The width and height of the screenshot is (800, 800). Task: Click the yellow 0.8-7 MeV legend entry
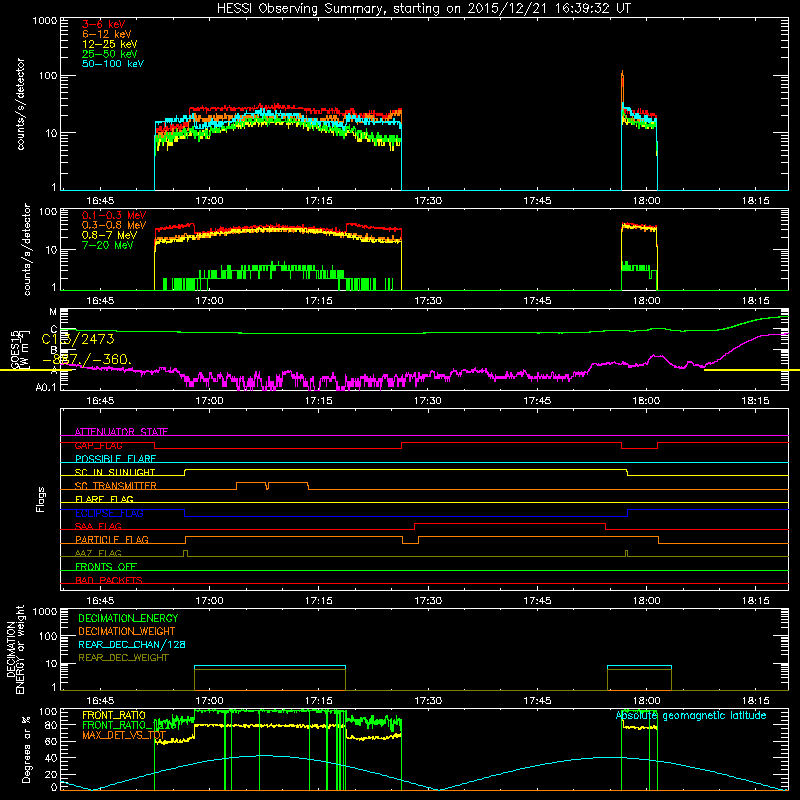click(x=110, y=235)
